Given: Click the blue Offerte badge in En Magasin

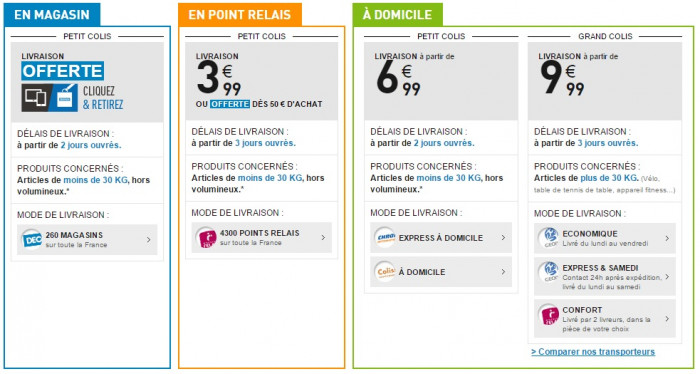Looking at the screenshot, I should pyautogui.click(x=62, y=71).
